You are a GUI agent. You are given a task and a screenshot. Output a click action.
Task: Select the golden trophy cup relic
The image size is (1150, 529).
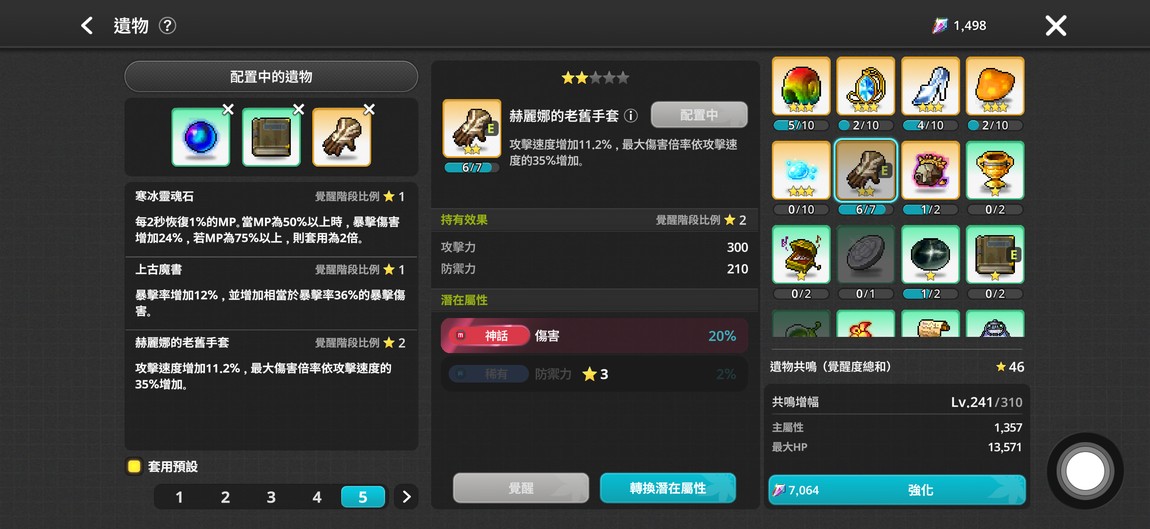click(x=995, y=170)
